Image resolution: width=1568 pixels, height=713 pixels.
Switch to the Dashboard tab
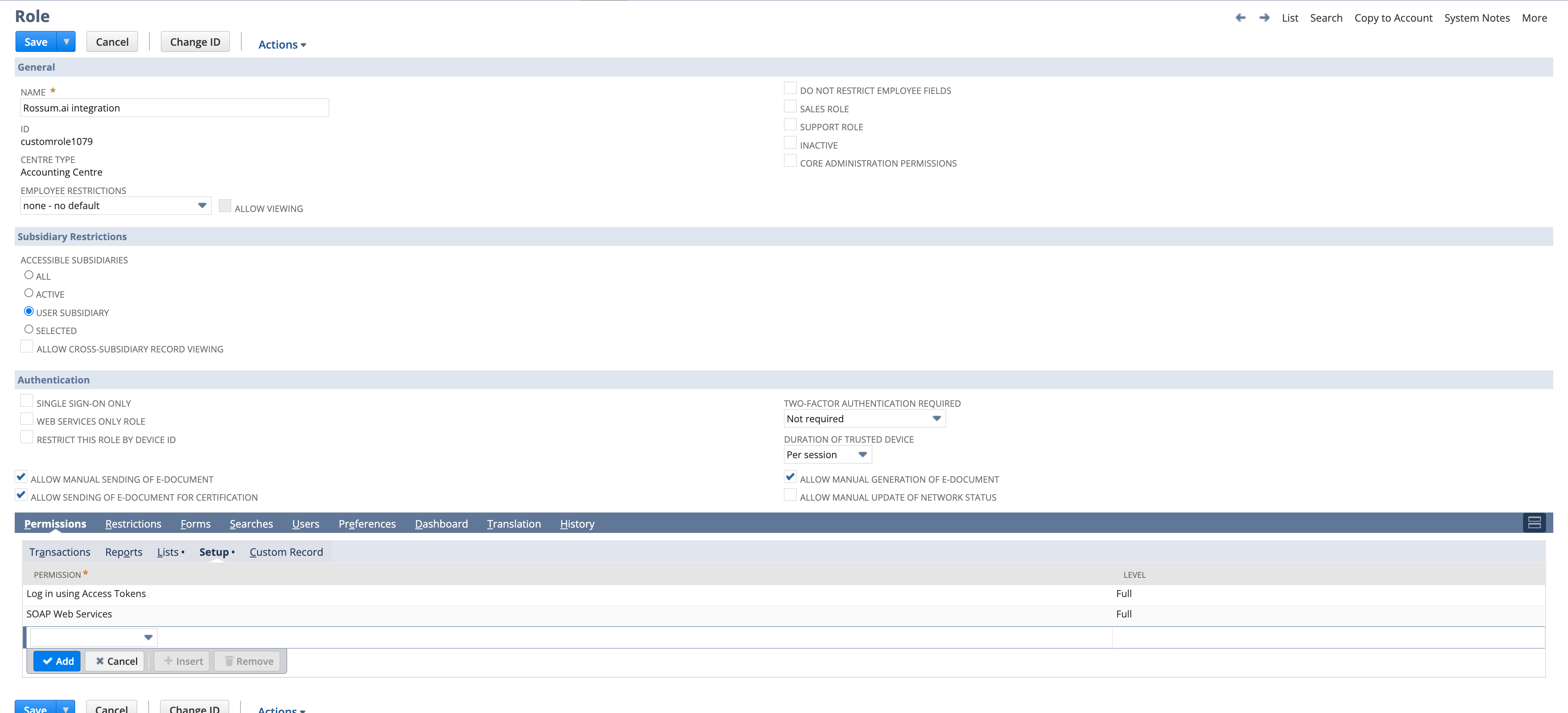pyautogui.click(x=441, y=524)
